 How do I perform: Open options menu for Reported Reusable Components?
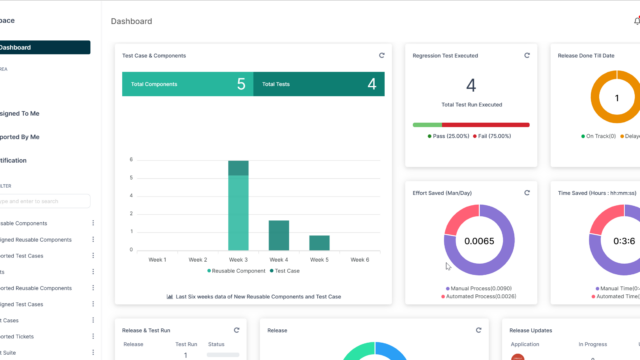[x=93, y=288]
